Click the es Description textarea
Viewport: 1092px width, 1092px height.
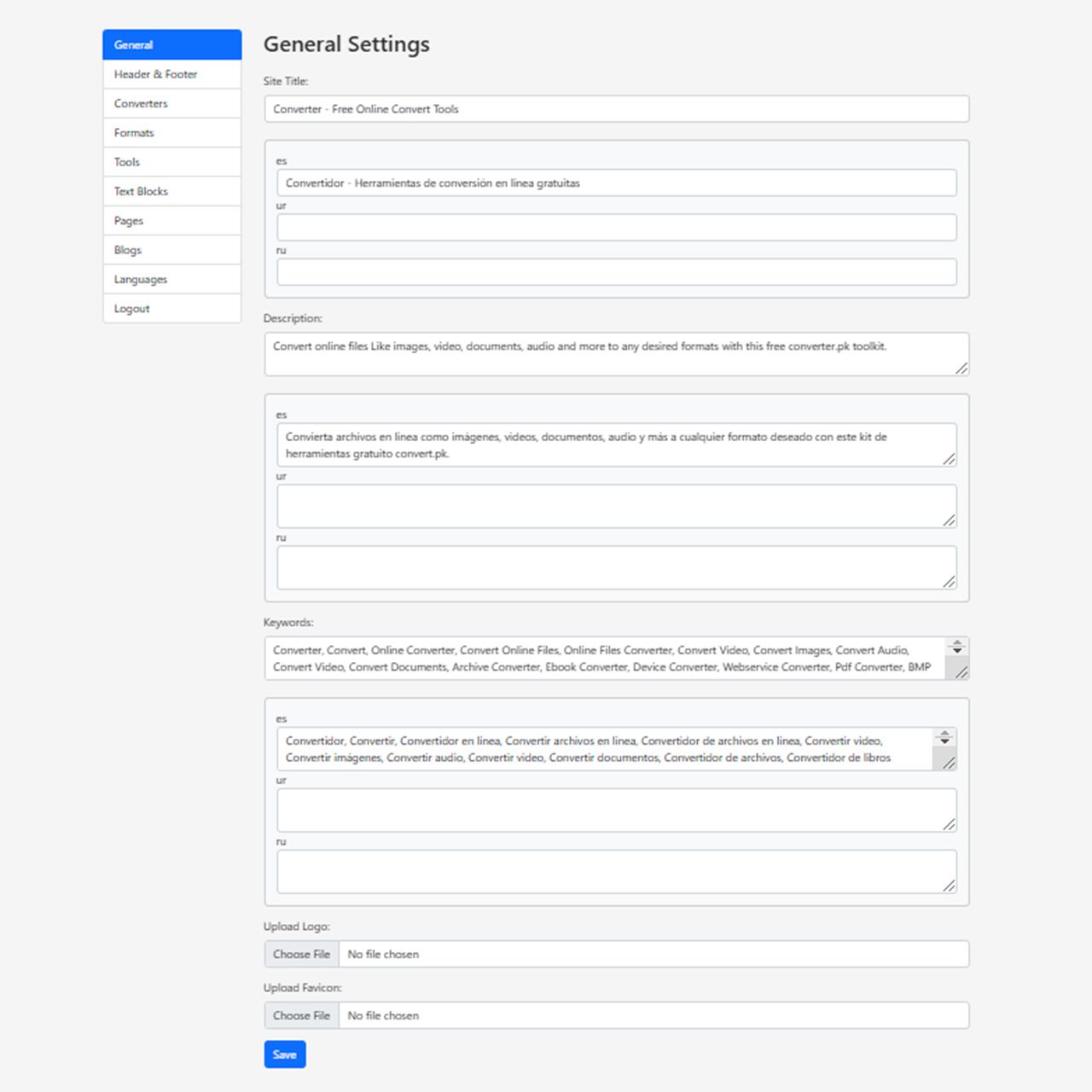point(617,445)
